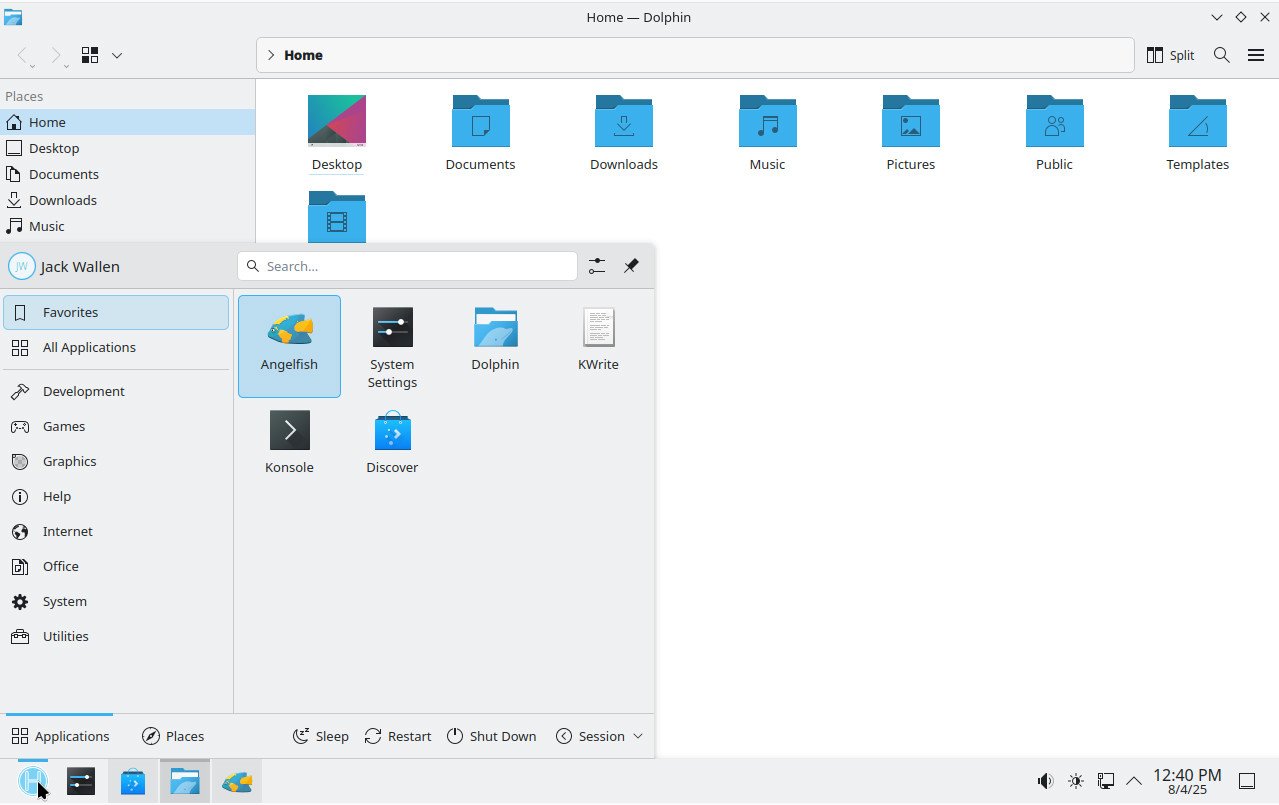Click Angelfish icon in the taskbar
The height and width of the screenshot is (805, 1279).
pyautogui.click(x=237, y=780)
